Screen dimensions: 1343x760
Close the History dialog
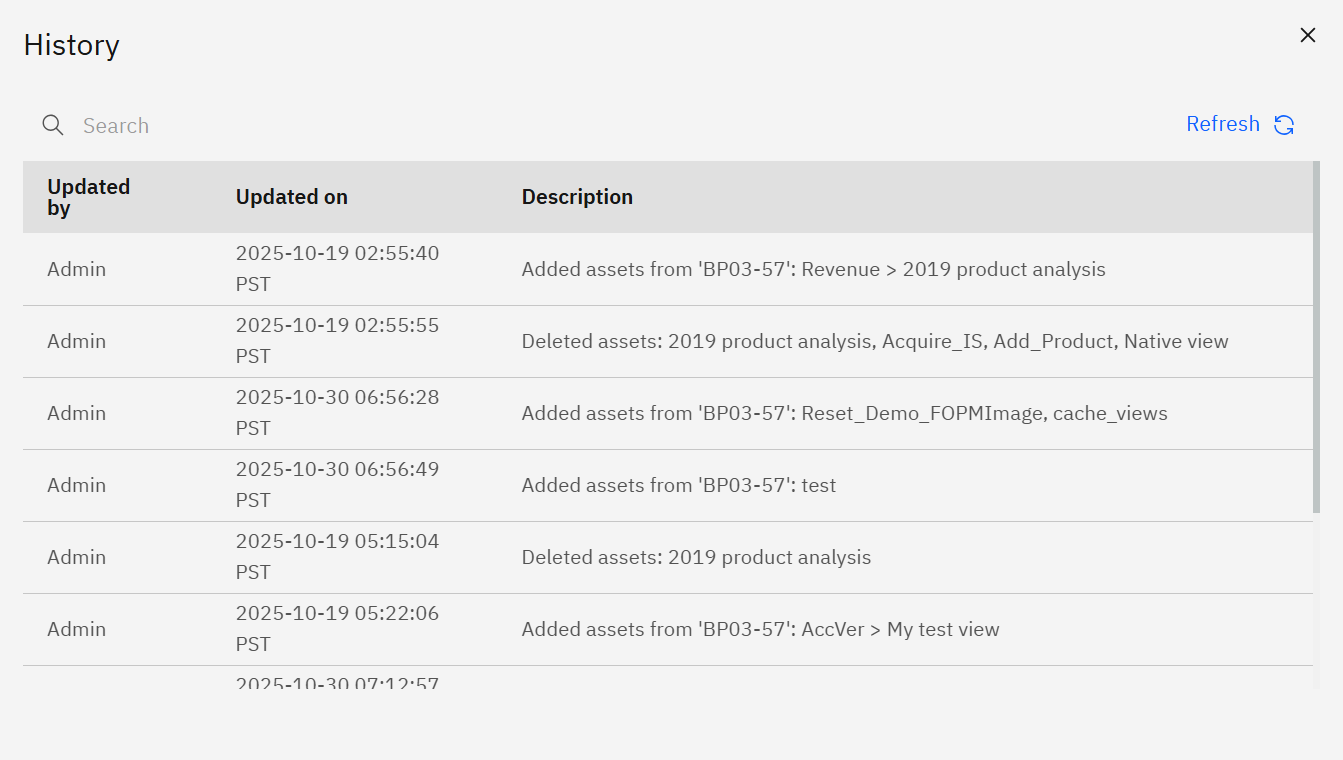coord(1307,35)
